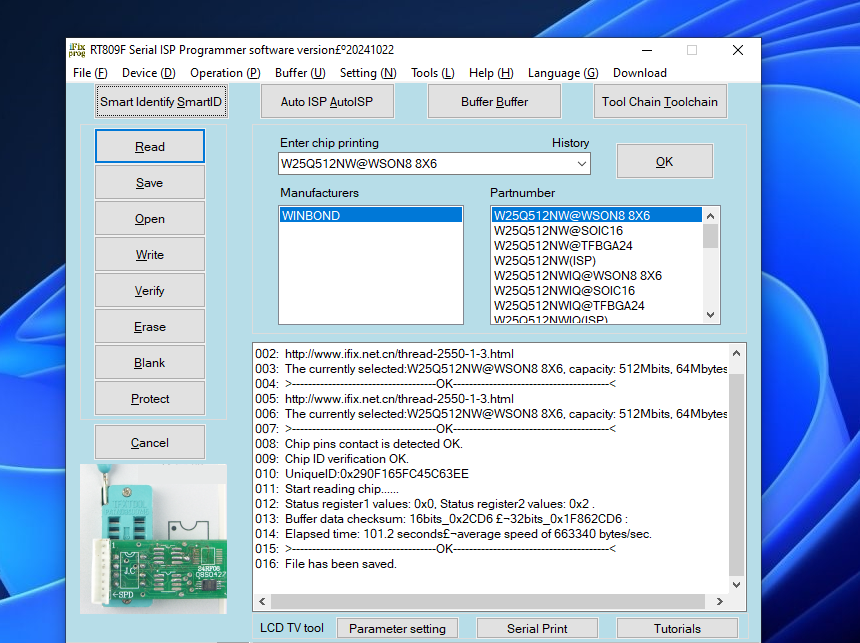Open the Buffer Buffer button
The height and width of the screenshot is (643, 860).
tap(494, 101)
